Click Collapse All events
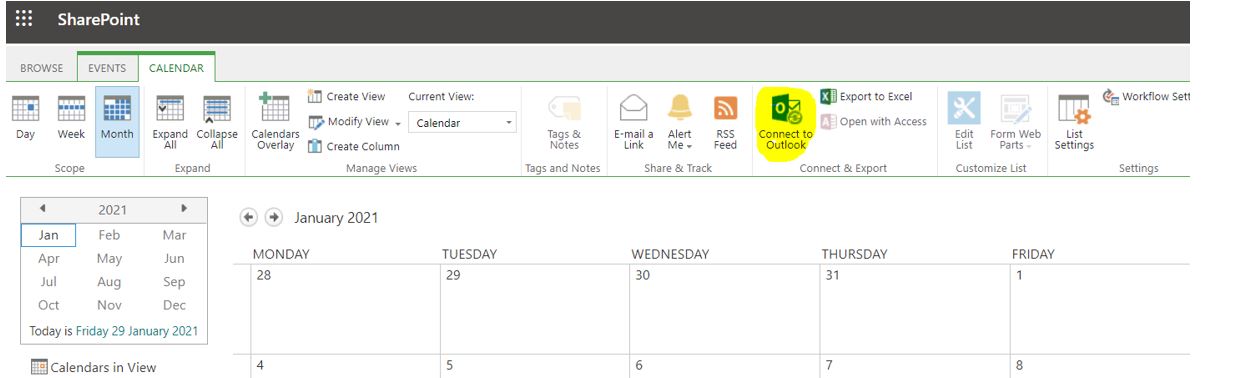The image size is (1257, 378). coord(217,122)
